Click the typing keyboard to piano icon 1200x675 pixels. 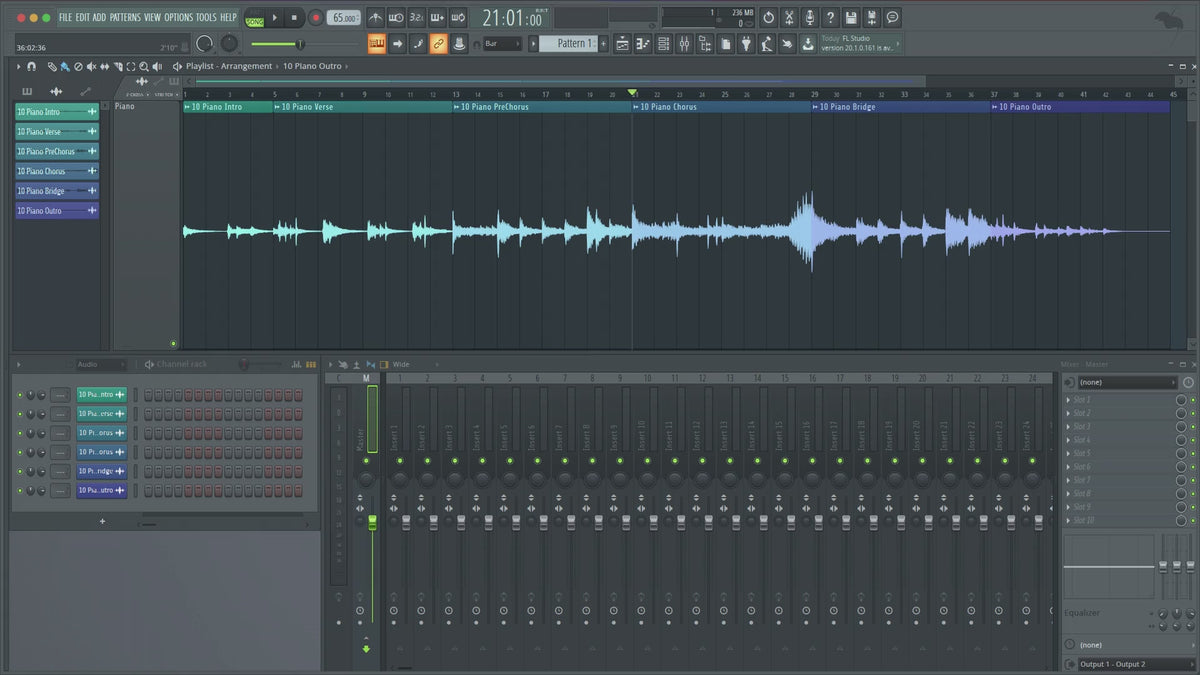tap(377, 44)
